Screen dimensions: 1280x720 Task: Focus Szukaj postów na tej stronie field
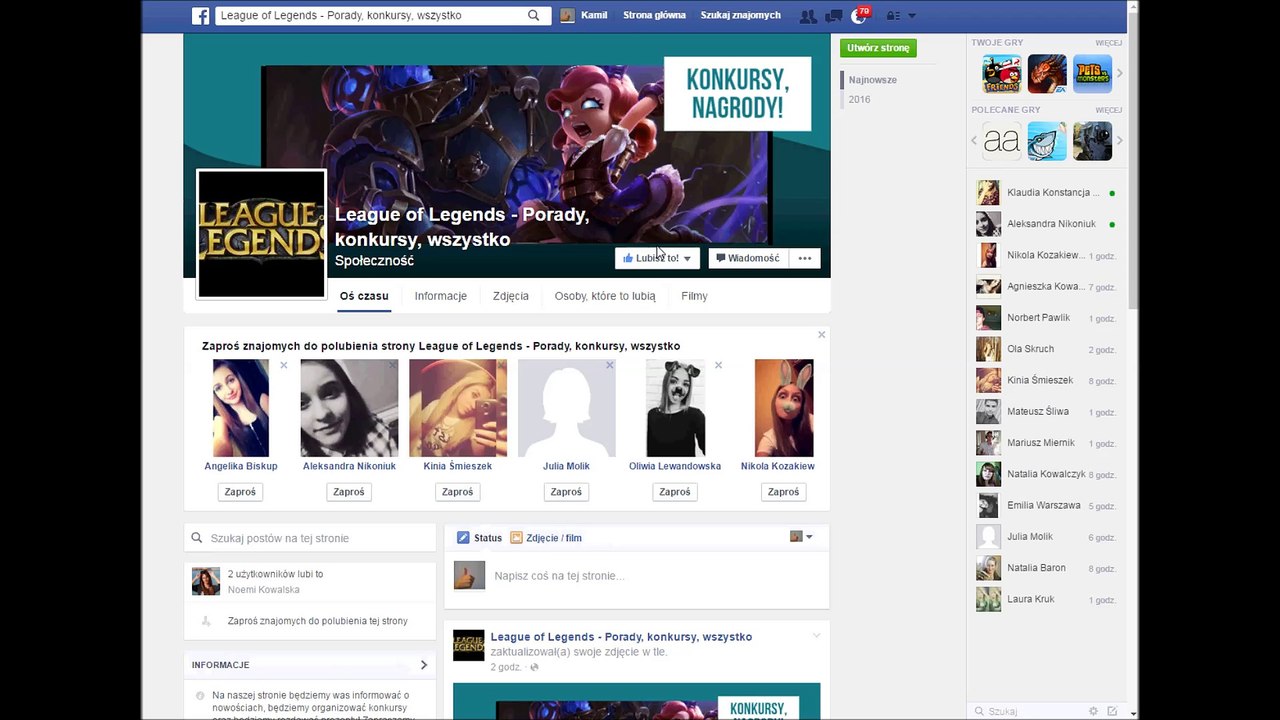click(x=310, y=538)
